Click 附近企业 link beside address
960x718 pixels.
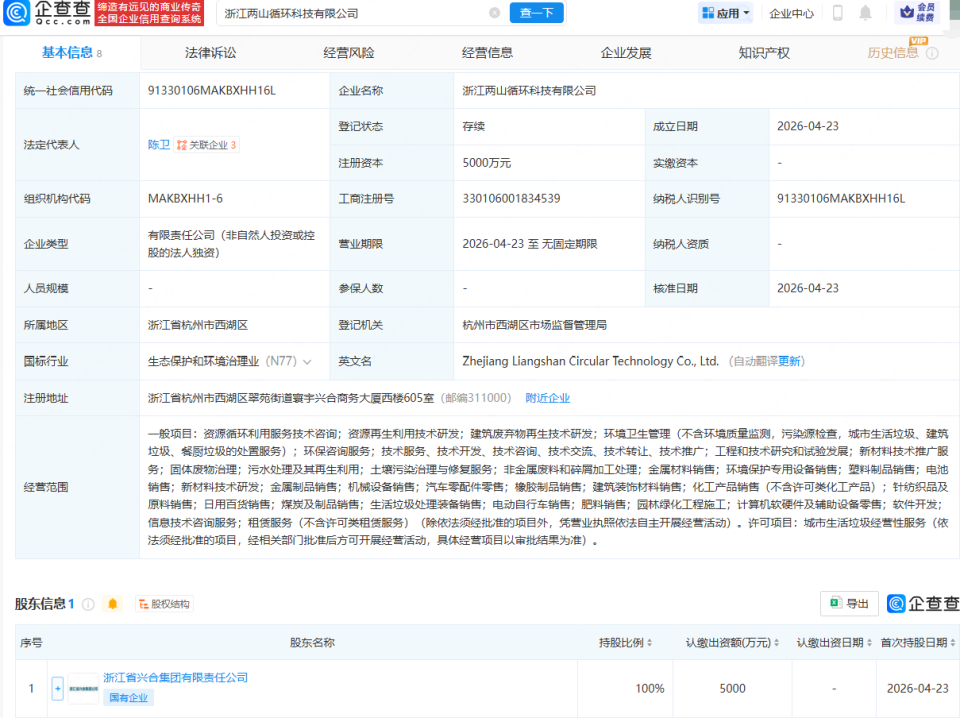tap(547, 398)
